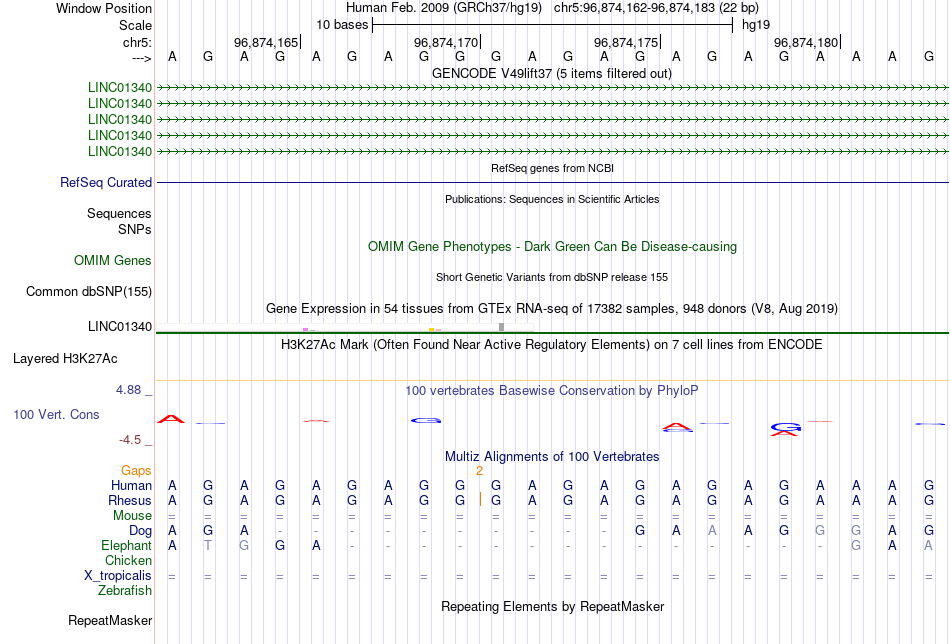Image resolution: width=950 pixels, height=644 pixels.
Task: Click the SNPs publications track label
Action: [x=135, y=229]
